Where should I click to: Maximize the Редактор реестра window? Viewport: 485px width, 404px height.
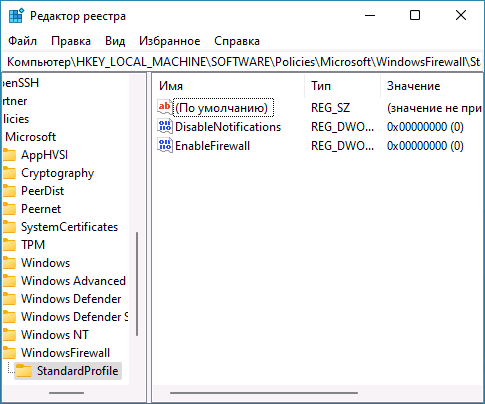[x=415, y=15]
